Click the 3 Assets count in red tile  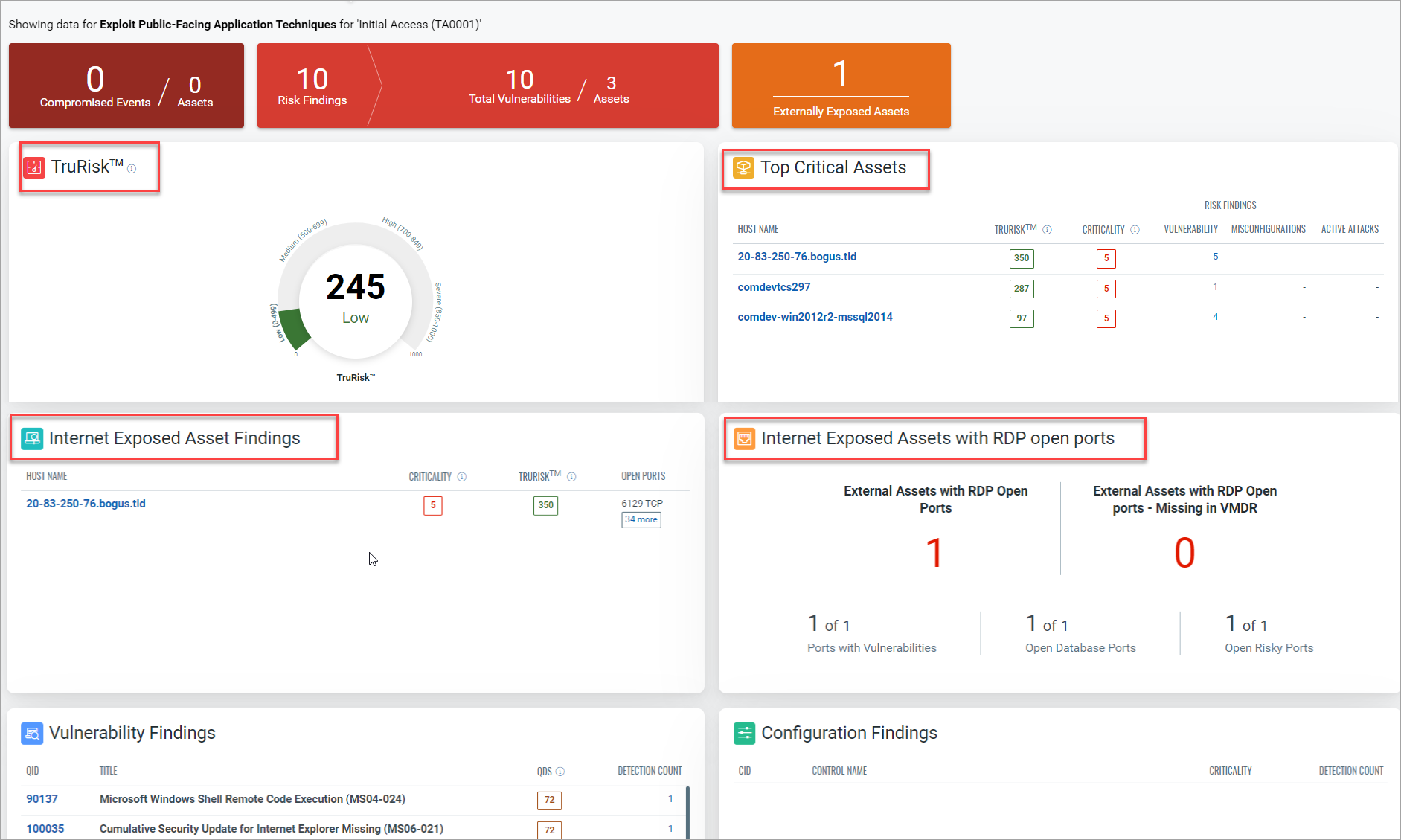(x=611, y=89)
